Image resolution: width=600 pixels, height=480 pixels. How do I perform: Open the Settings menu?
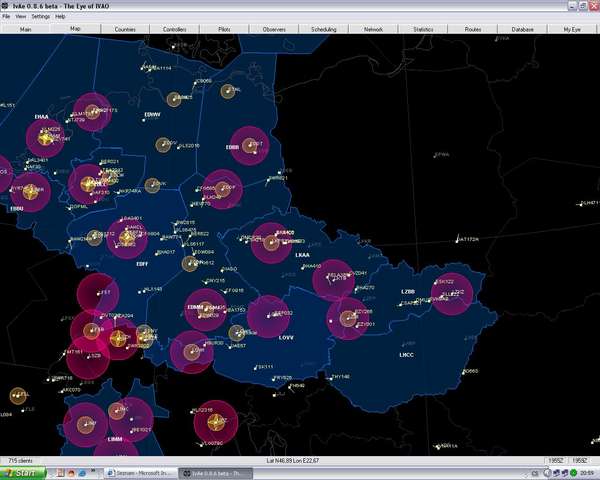pos(41,16)
